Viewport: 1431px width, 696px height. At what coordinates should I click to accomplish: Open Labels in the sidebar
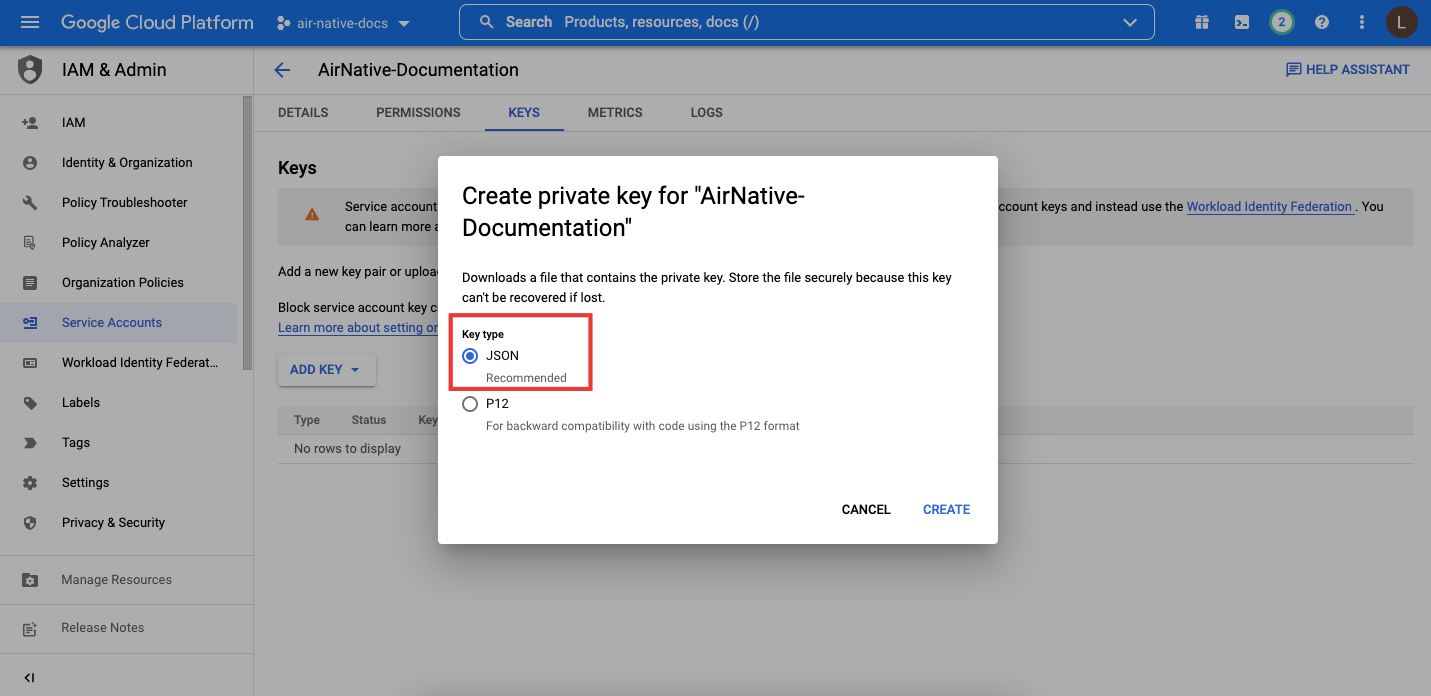click(81, 403)
